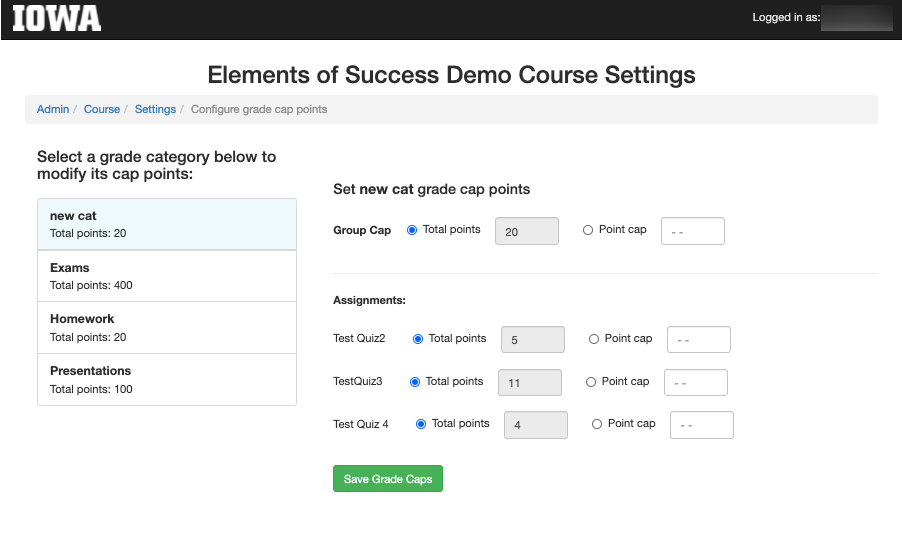The width and height of the screenshot is (902, 538).
Task: Choose the Homework grade category
Action: 167,328
